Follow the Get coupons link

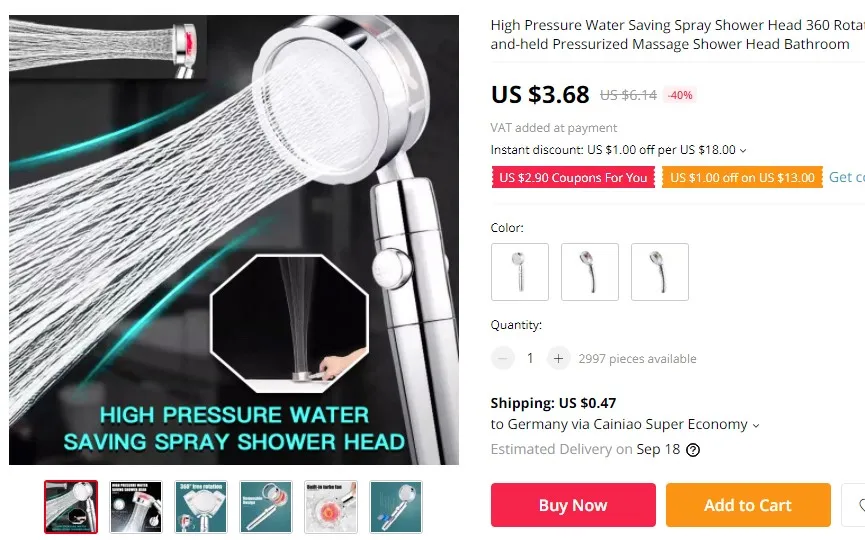pyautogui.click(x=847, y=177)
